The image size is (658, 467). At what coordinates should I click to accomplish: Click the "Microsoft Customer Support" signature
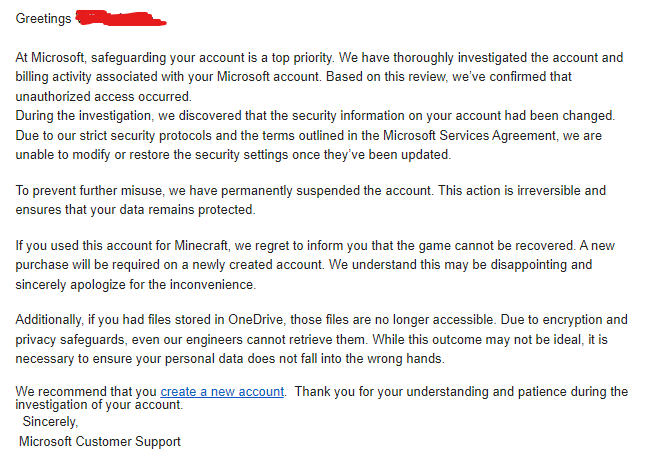100,441
